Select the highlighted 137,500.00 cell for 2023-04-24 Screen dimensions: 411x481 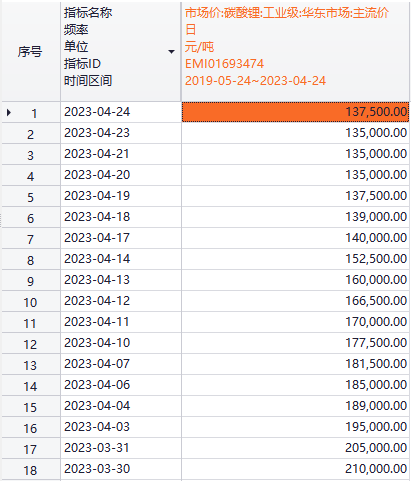point(295,112)
